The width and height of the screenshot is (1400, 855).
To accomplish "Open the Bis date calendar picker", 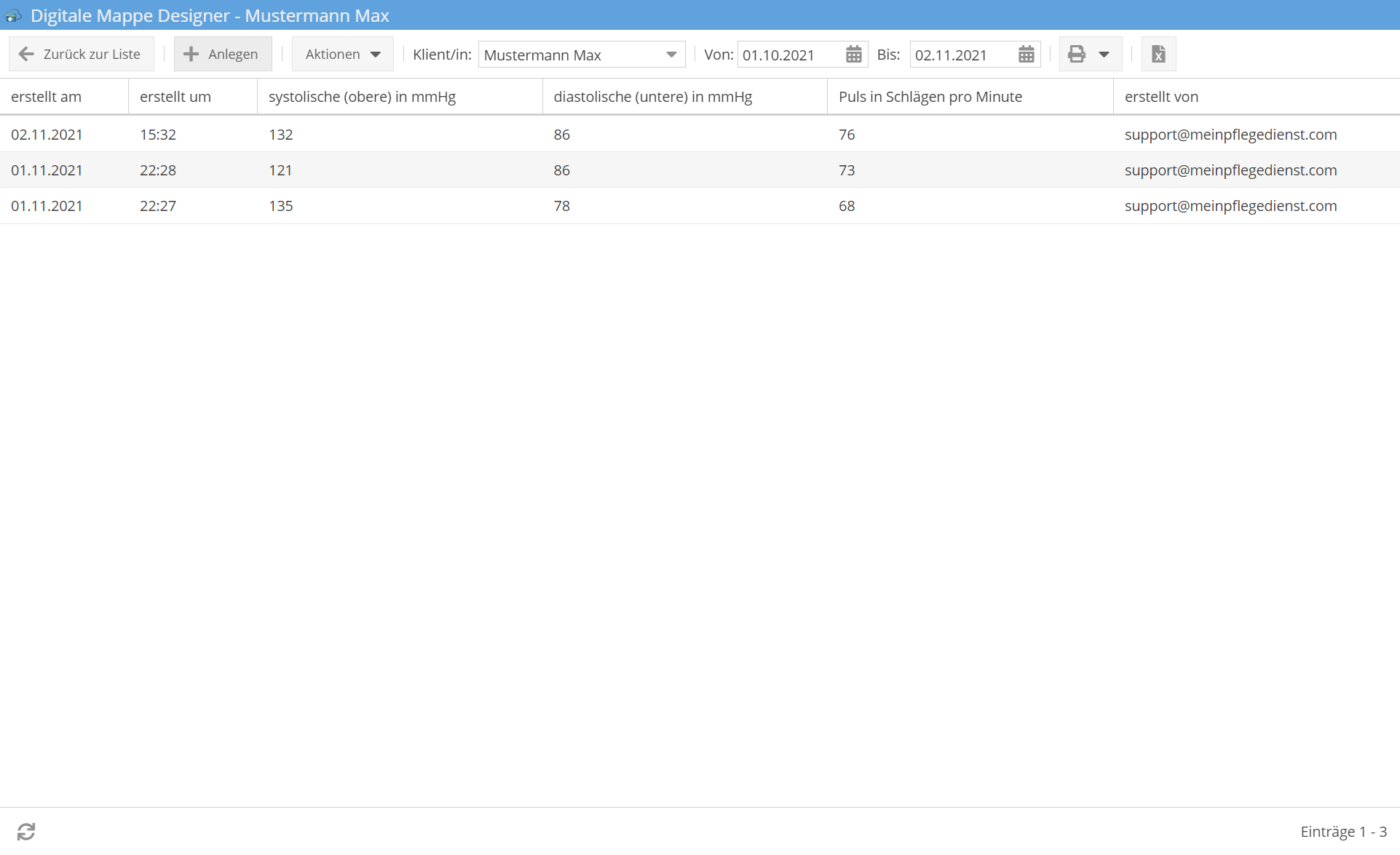I will tap(1026, 55).
